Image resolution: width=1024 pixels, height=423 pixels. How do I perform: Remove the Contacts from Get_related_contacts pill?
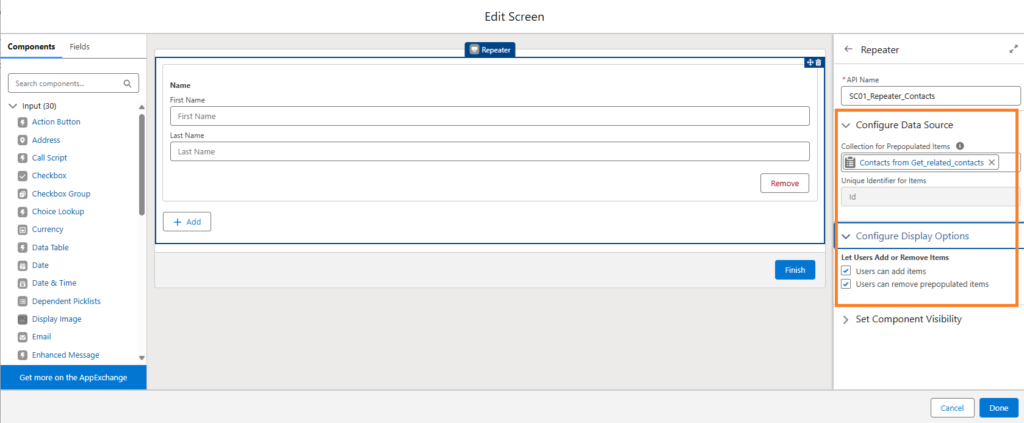click(x=991, y=163)
